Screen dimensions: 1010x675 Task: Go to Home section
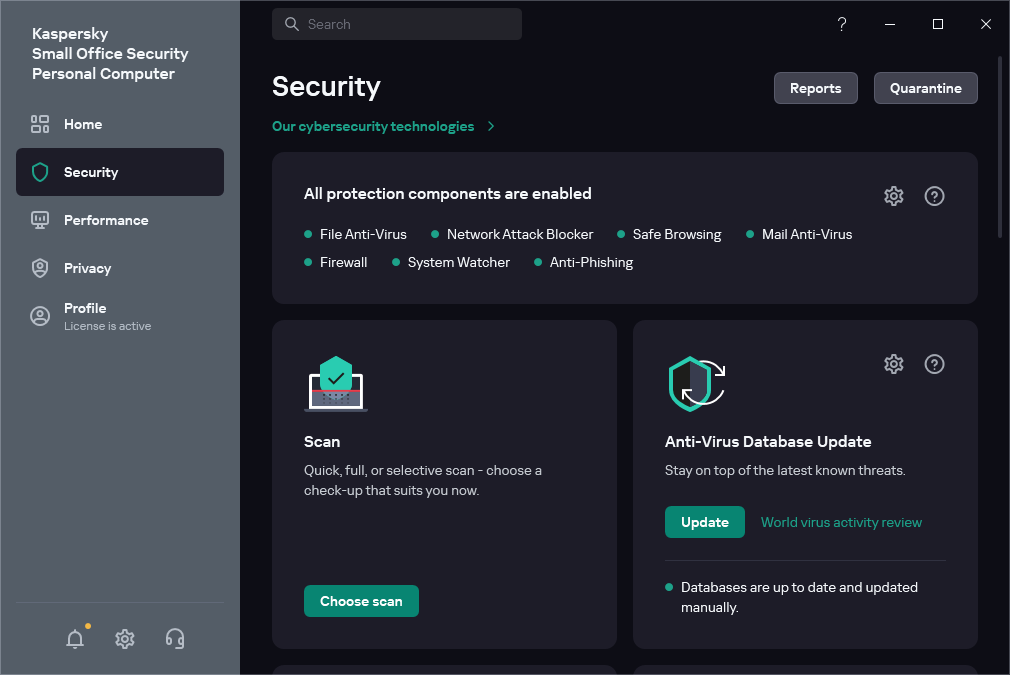[x=120, y=124]
